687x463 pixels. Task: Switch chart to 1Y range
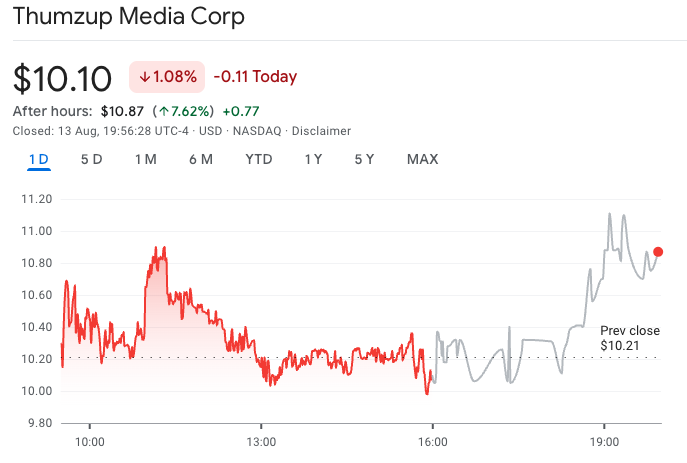coord(313,159)
